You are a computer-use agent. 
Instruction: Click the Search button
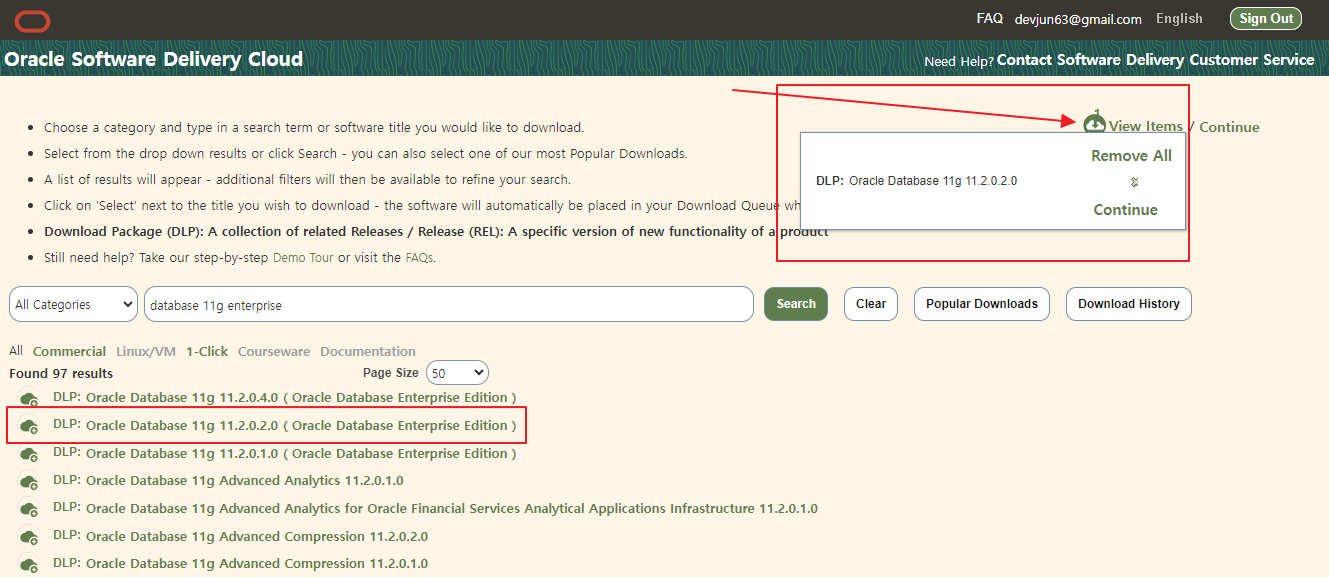796,304
